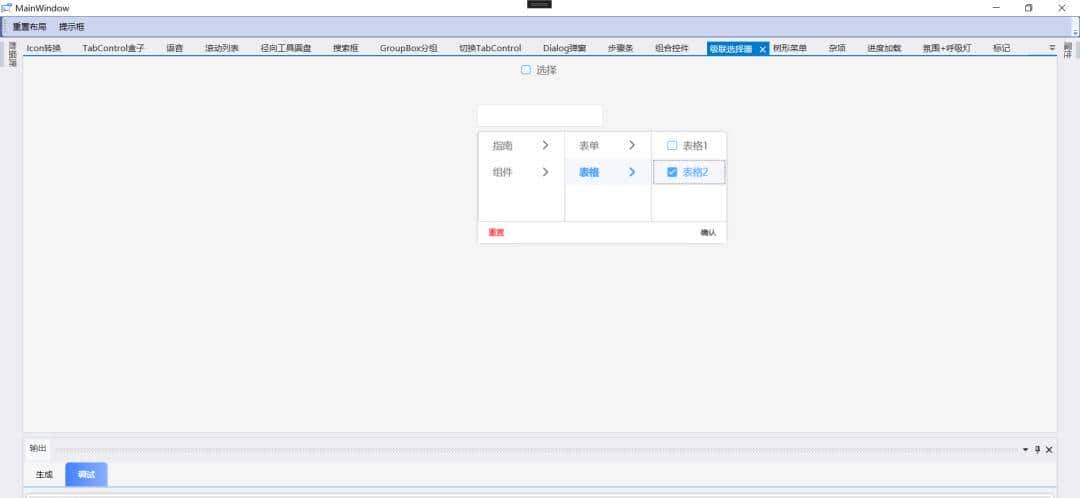Select the 标记 tab

click(1001, 48)
